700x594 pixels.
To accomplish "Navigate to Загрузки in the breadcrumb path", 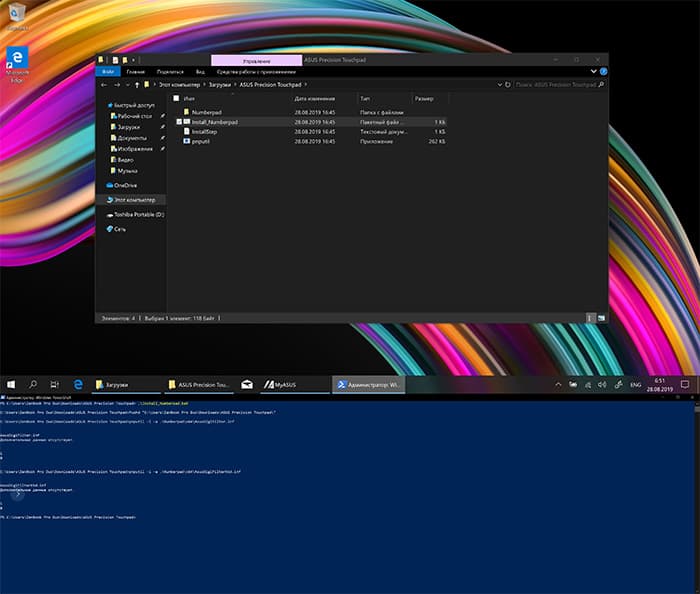I will click(x=217, y=85).
